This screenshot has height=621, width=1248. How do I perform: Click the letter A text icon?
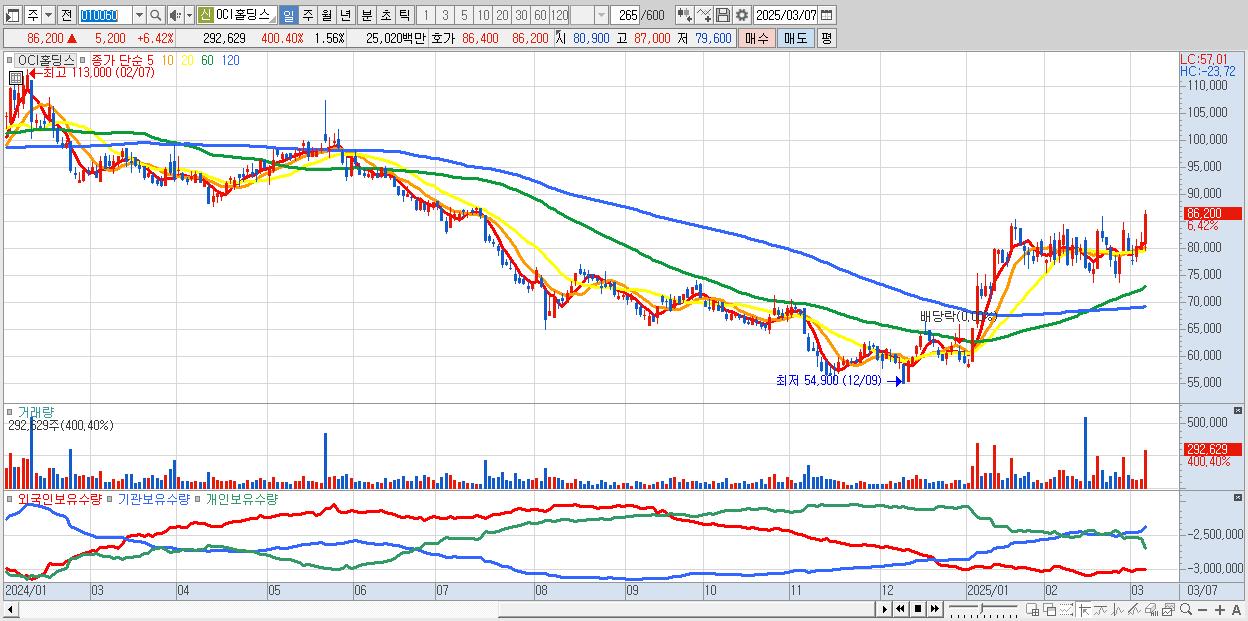[1236, 610]
